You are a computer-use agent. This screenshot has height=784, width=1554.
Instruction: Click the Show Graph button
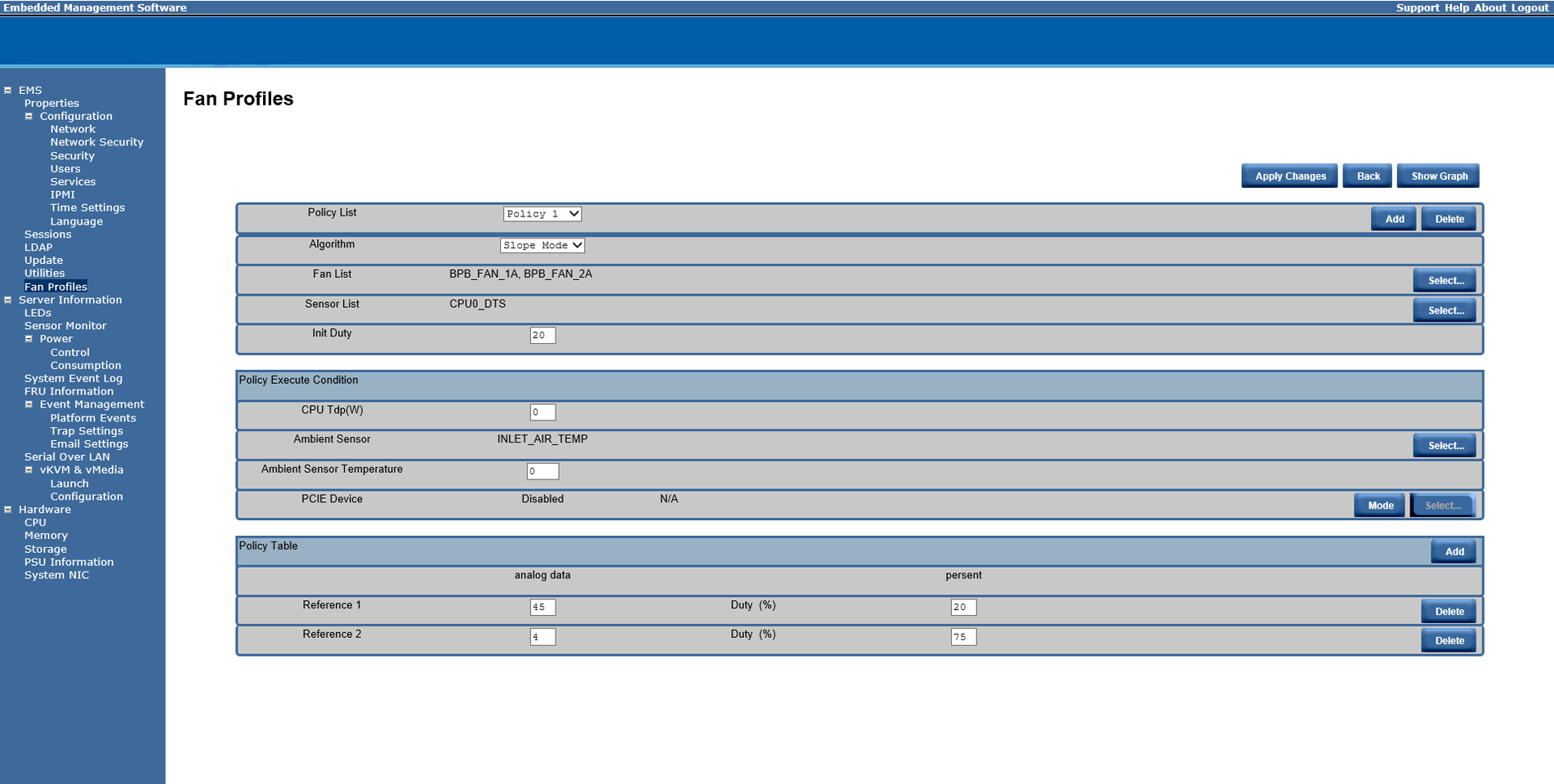(x=1439, y=176)
